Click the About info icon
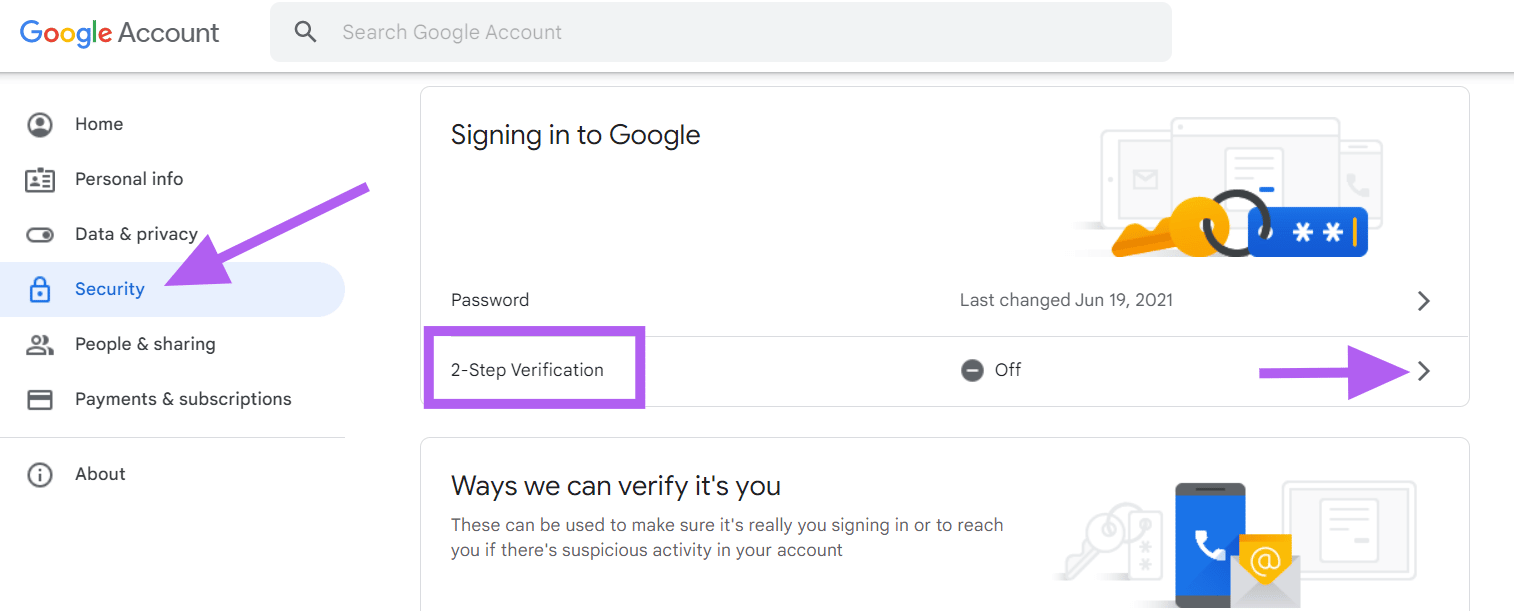 pos(40,473)
